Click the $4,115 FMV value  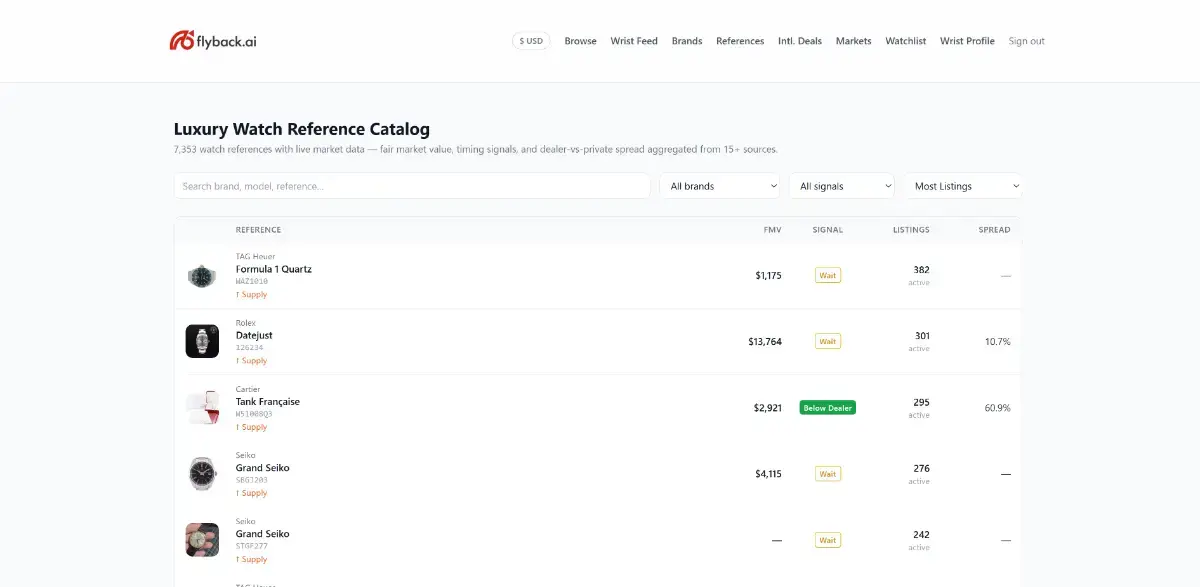click(768, 474)
